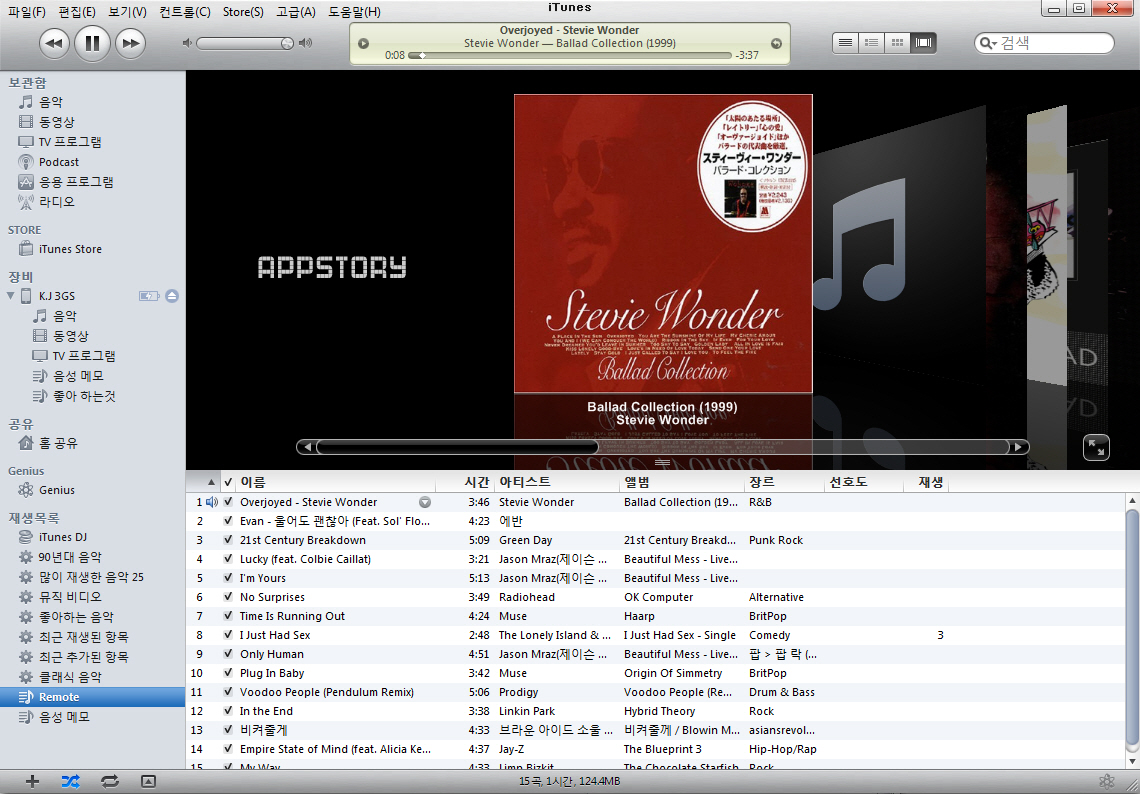Click the max volume speaker icon
The width and height of the screenshot is (1140, 794).
click(x=306, y=44)
